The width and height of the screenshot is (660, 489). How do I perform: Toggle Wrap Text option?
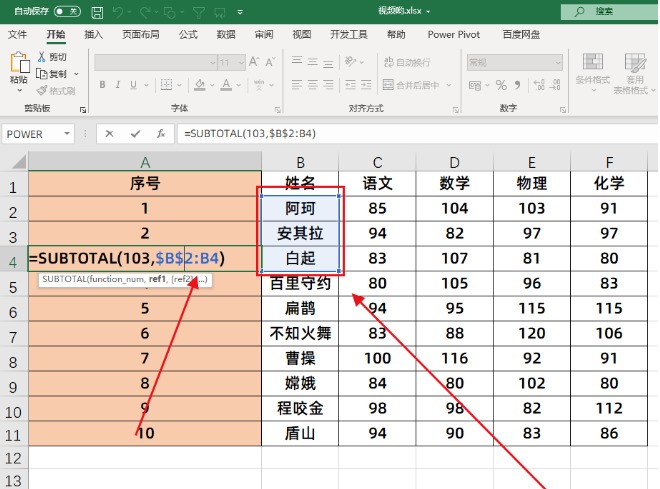(407, 62)
